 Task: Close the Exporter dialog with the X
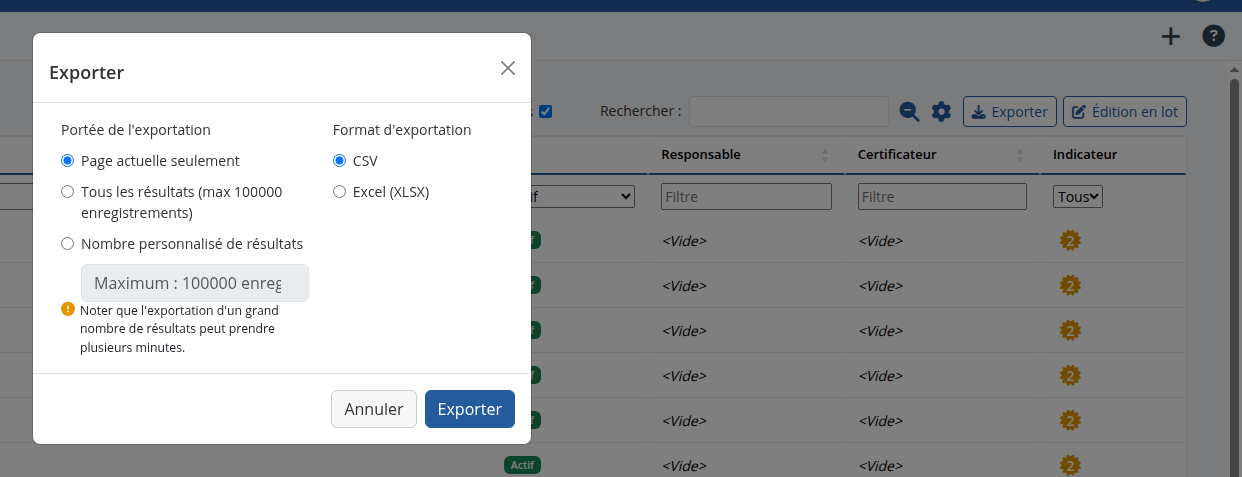(508, 68)
